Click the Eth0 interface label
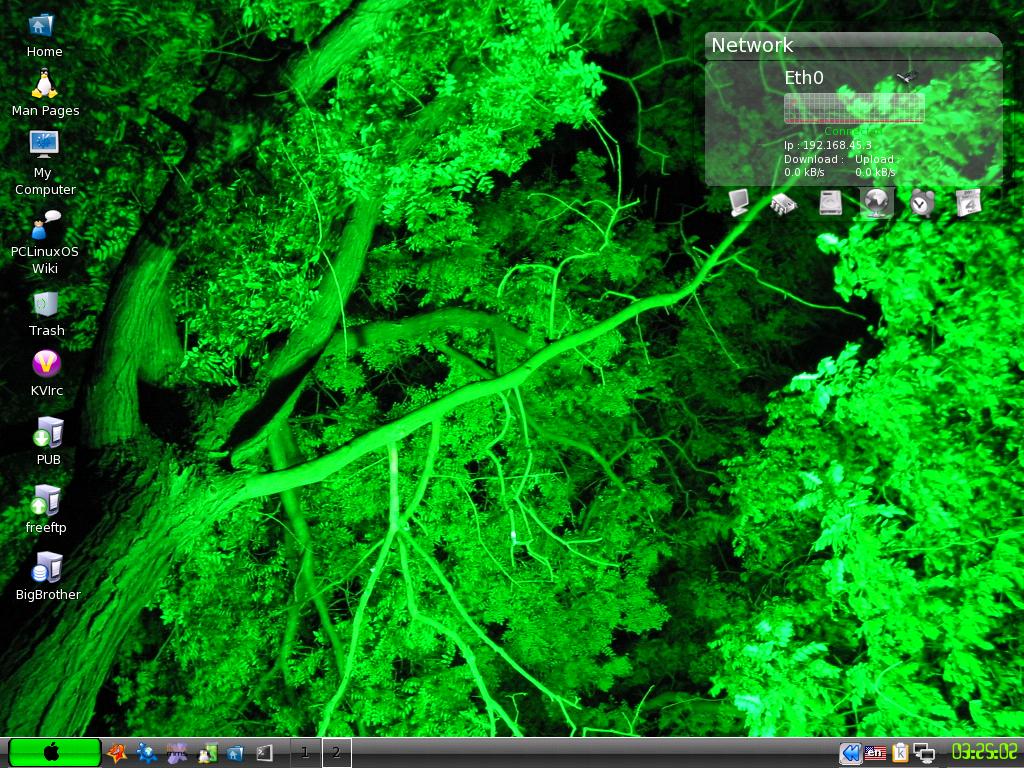1024x768 pixels. pos(804,78)
